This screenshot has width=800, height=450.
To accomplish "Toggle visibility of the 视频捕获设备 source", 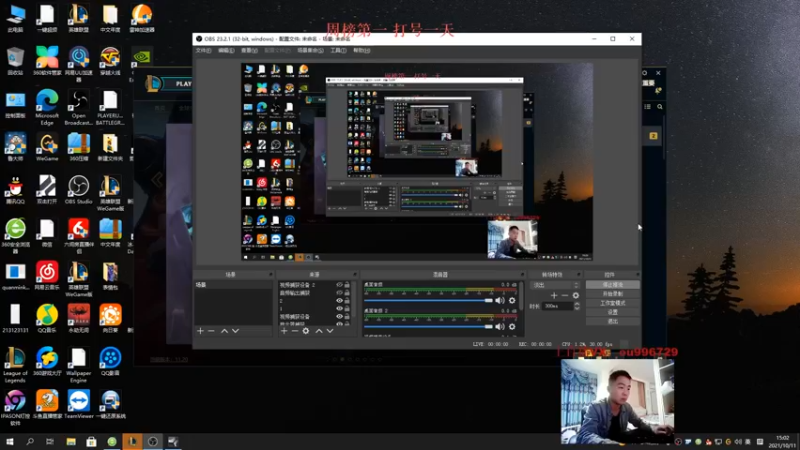I will tap(339, 317).
